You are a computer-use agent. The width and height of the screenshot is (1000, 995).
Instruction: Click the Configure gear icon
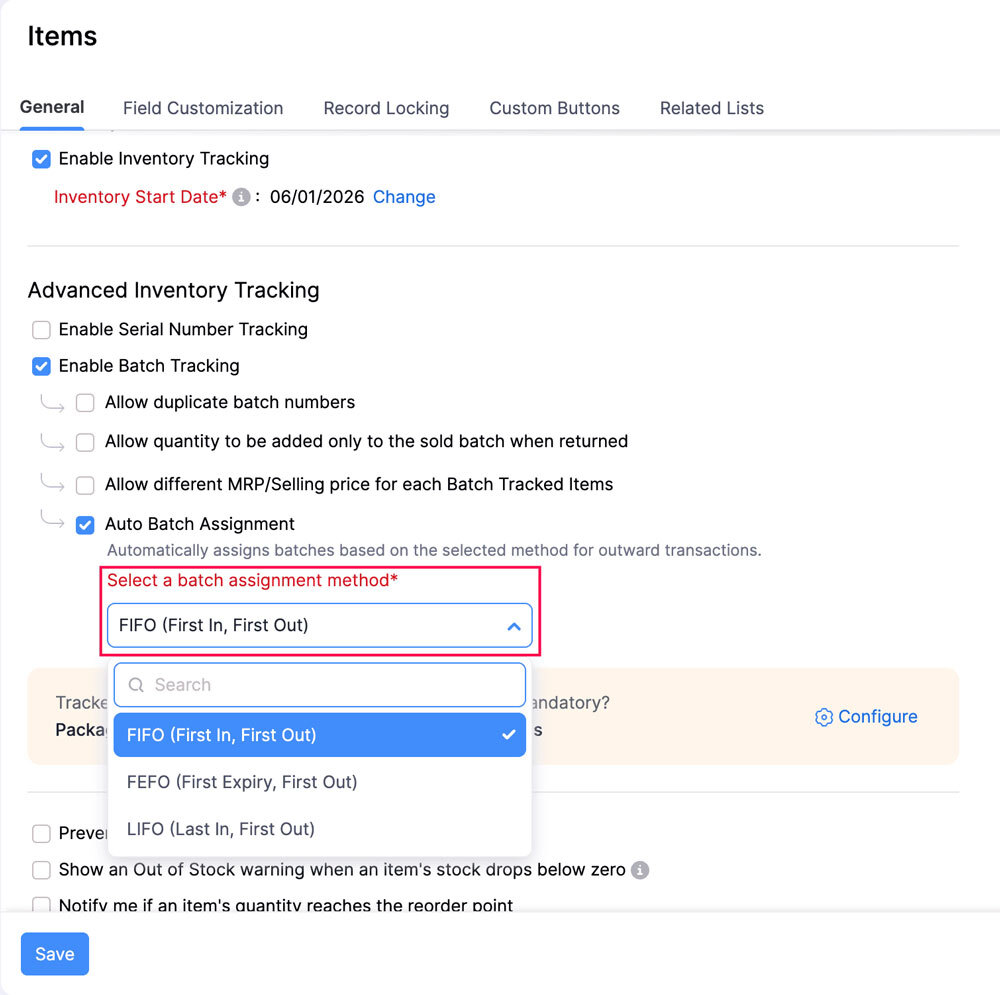823,717
